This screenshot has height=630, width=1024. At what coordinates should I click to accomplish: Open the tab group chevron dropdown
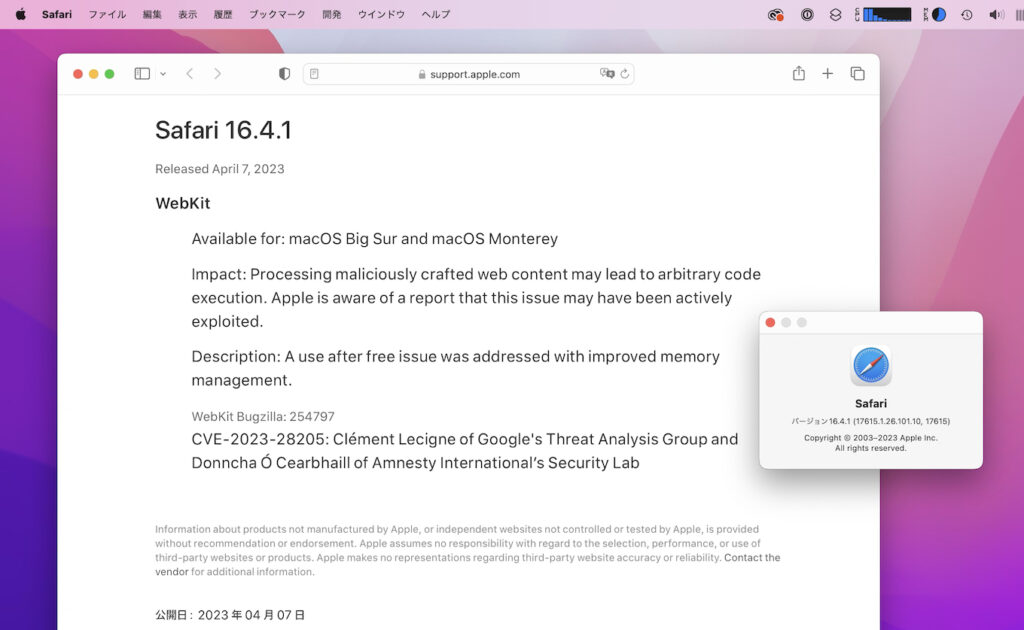click(x=162, y=74)
